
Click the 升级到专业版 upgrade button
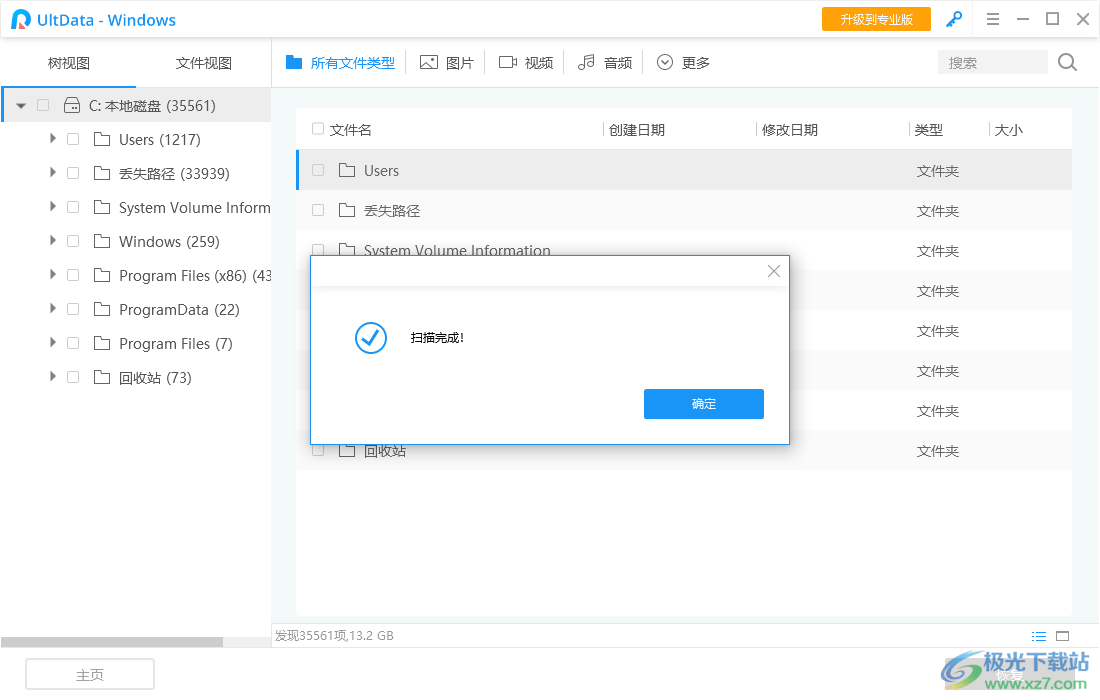(876, 19)
